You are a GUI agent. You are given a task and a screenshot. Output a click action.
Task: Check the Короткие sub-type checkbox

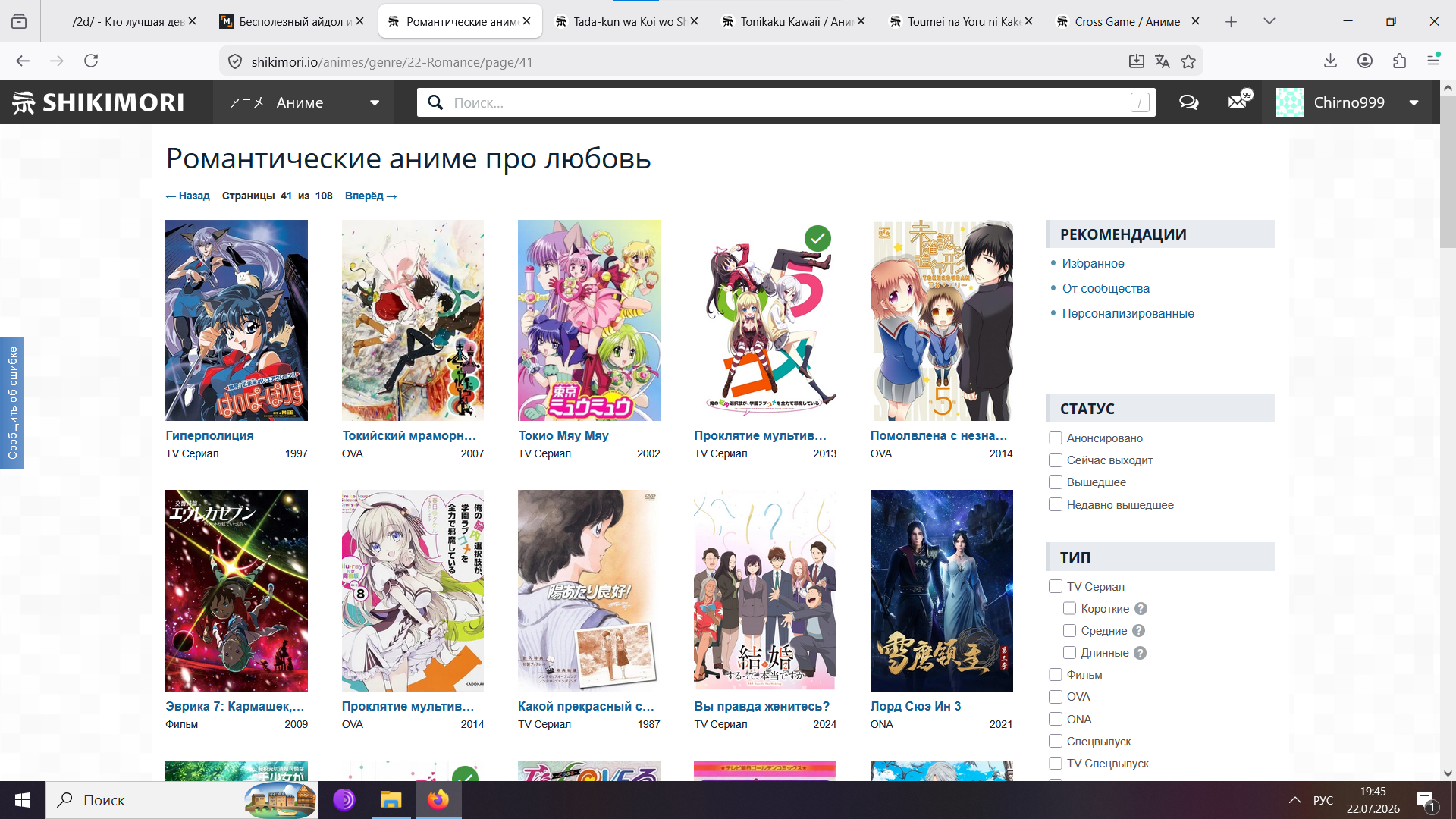coord(1069,609)
